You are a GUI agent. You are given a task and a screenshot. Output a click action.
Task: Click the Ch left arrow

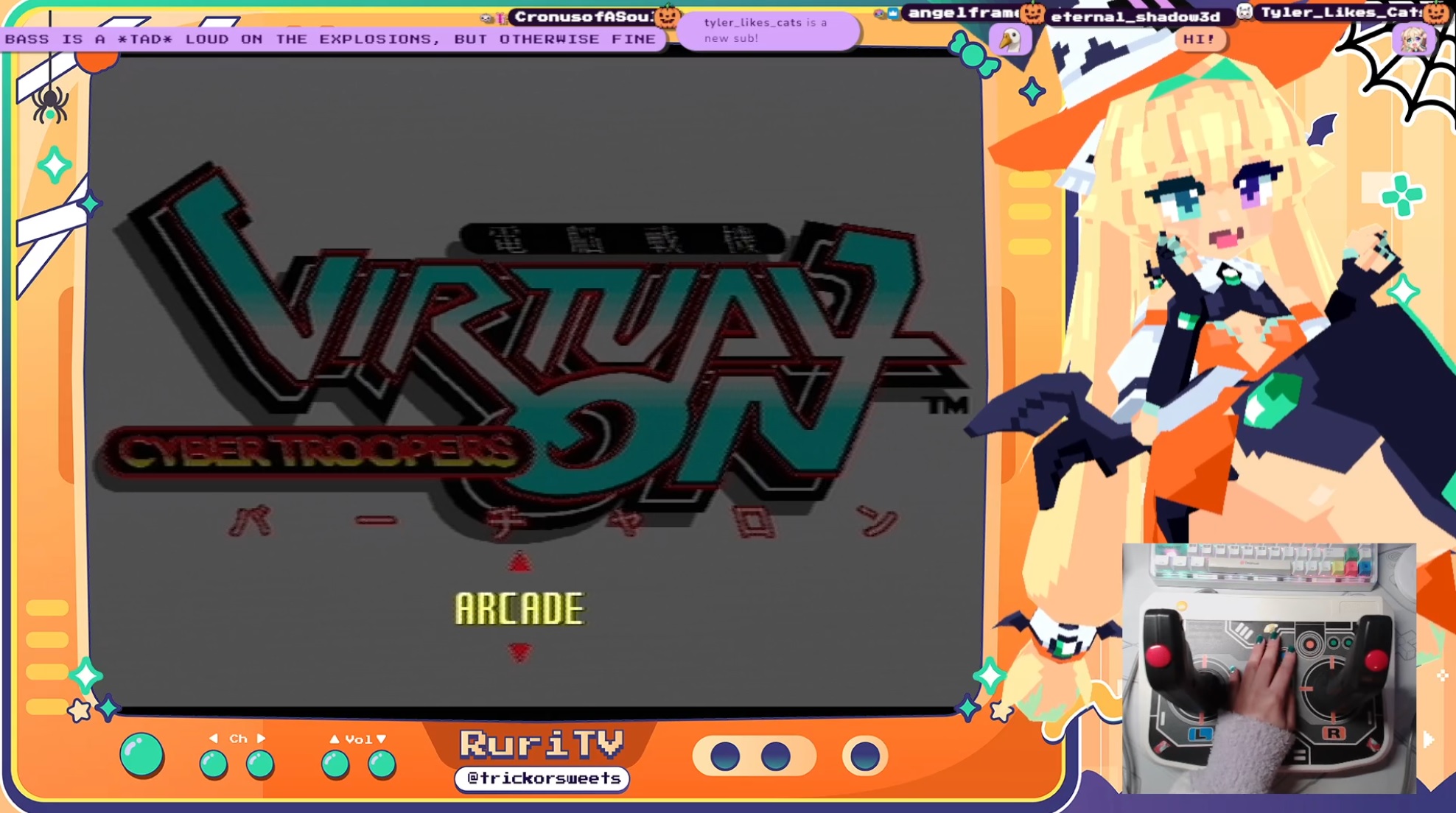(214, 738)
